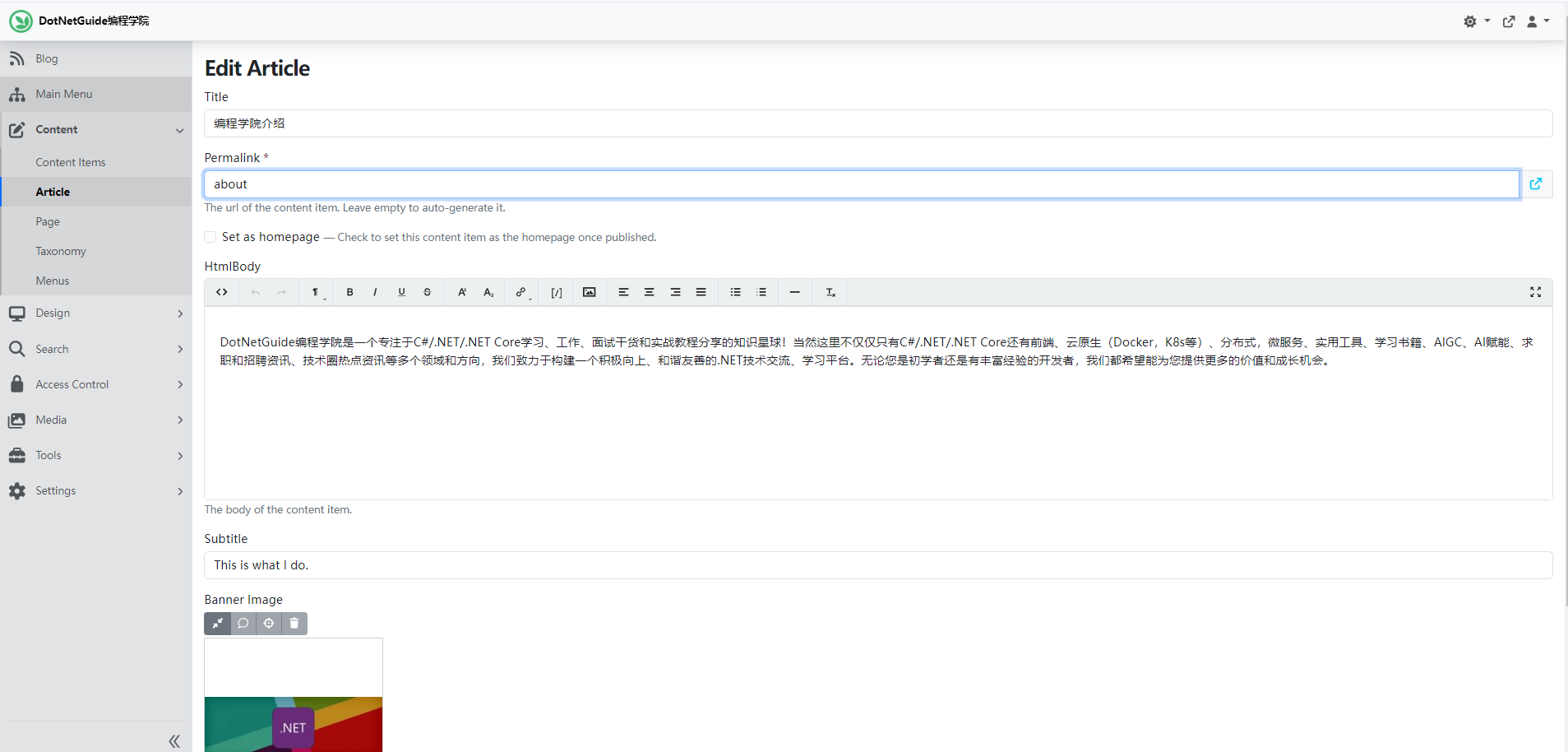1568x752 pixels.
Task: Apply bold formatting in HtmlBody toolbar
Action: pos(349,292)
